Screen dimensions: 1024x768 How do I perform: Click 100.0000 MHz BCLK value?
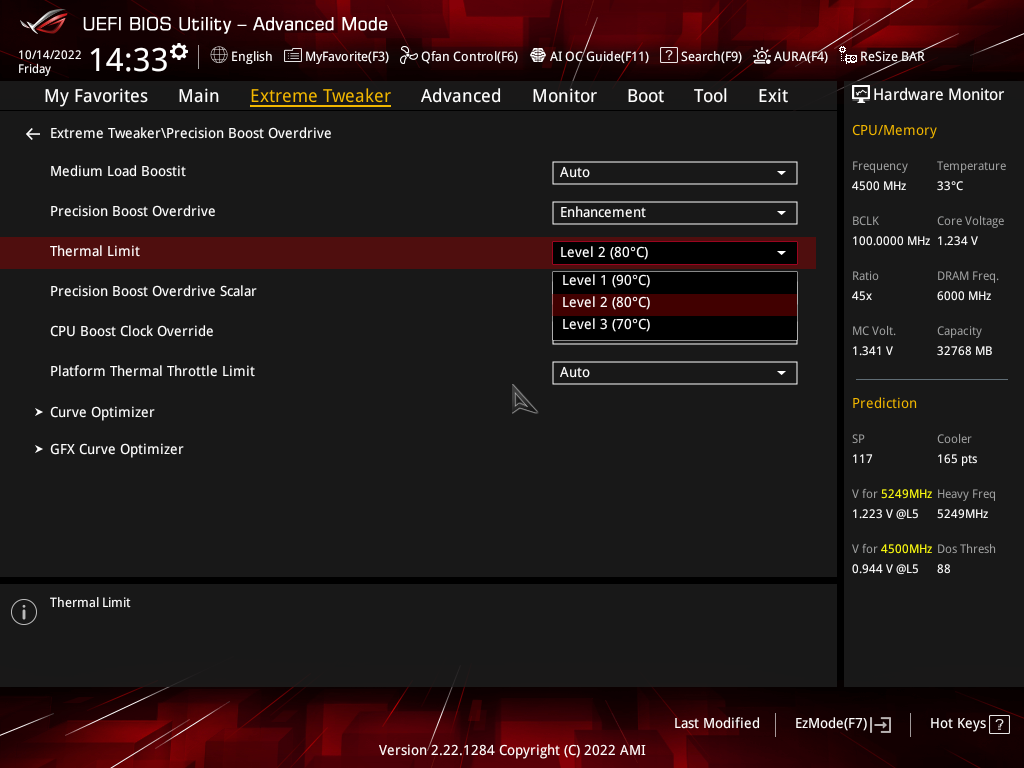point(891,241)
